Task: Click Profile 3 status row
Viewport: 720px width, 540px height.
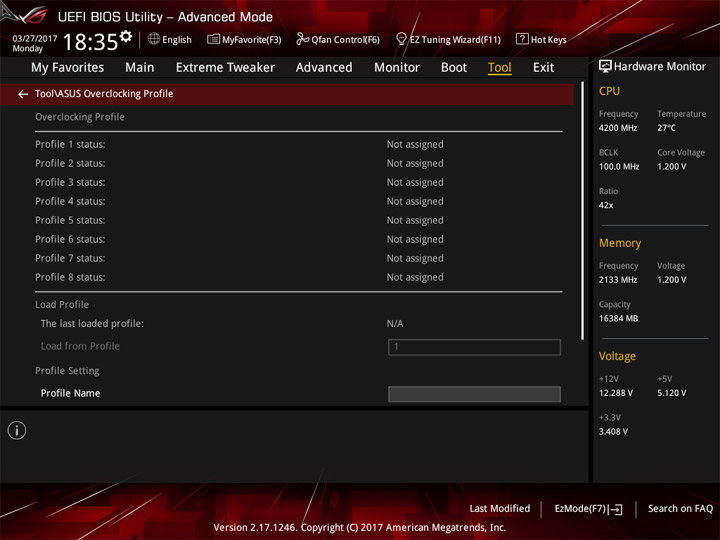Action: (x=298, y=182)
